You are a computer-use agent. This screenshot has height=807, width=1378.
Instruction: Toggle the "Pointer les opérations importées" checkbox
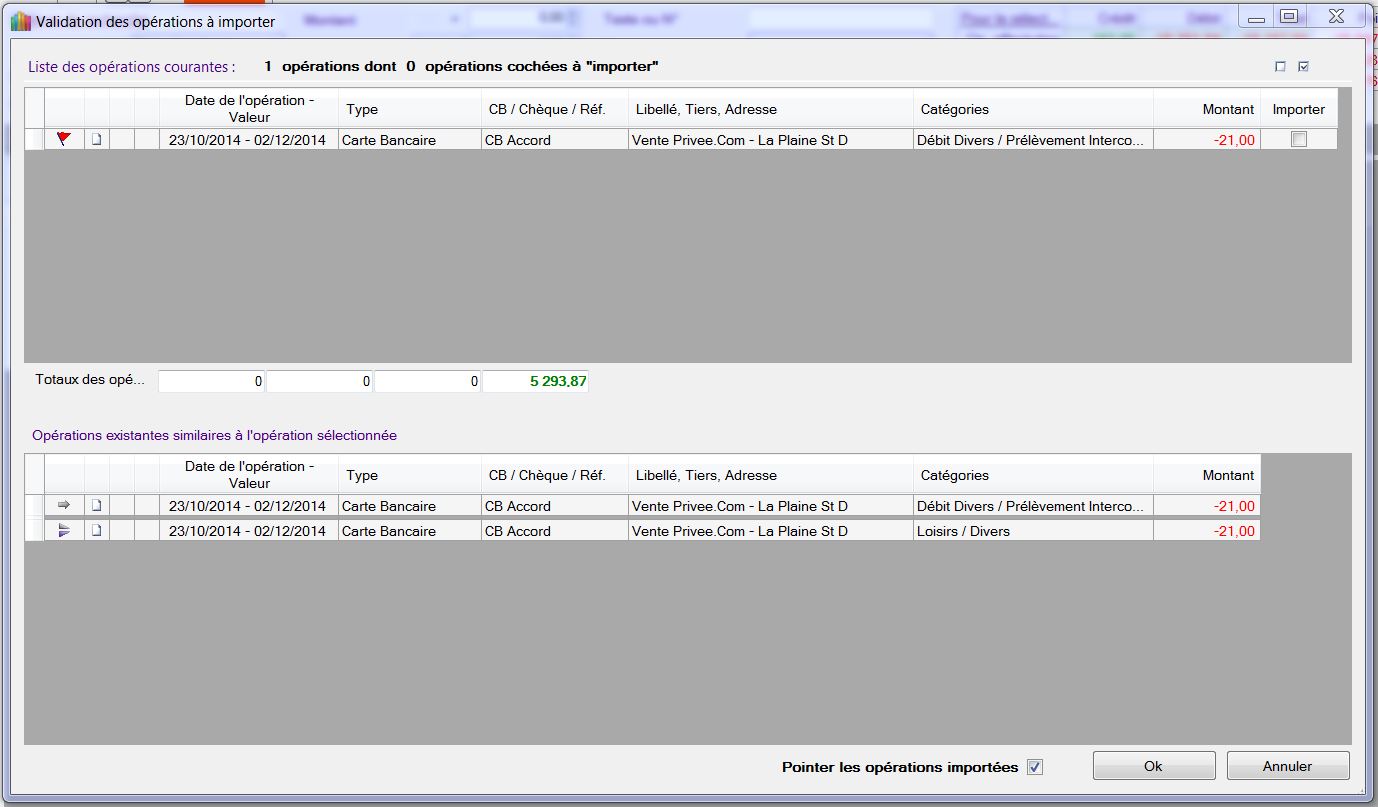coord(1035,767)
